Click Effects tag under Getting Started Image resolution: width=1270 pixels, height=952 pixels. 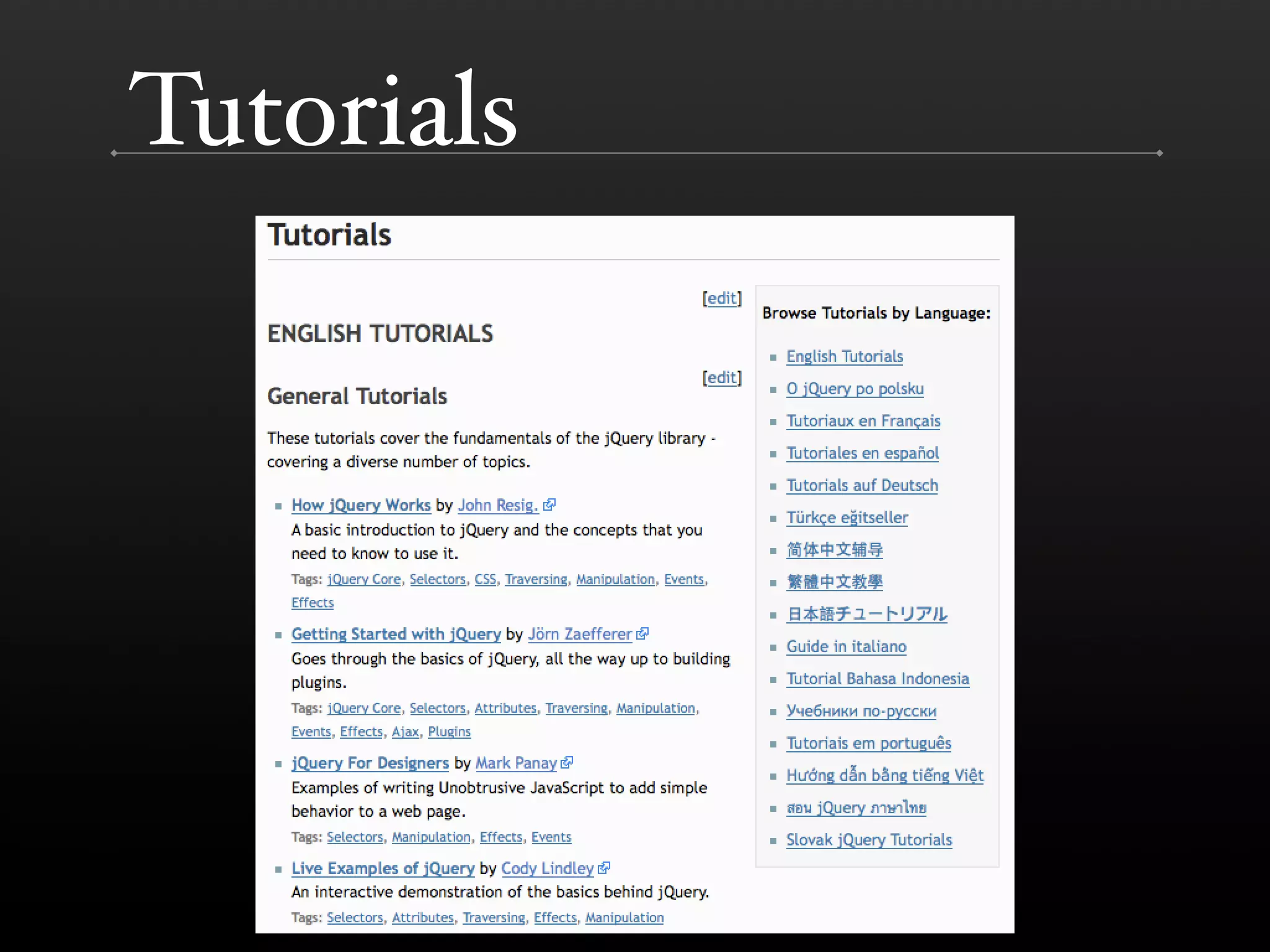tap(362, 732)
